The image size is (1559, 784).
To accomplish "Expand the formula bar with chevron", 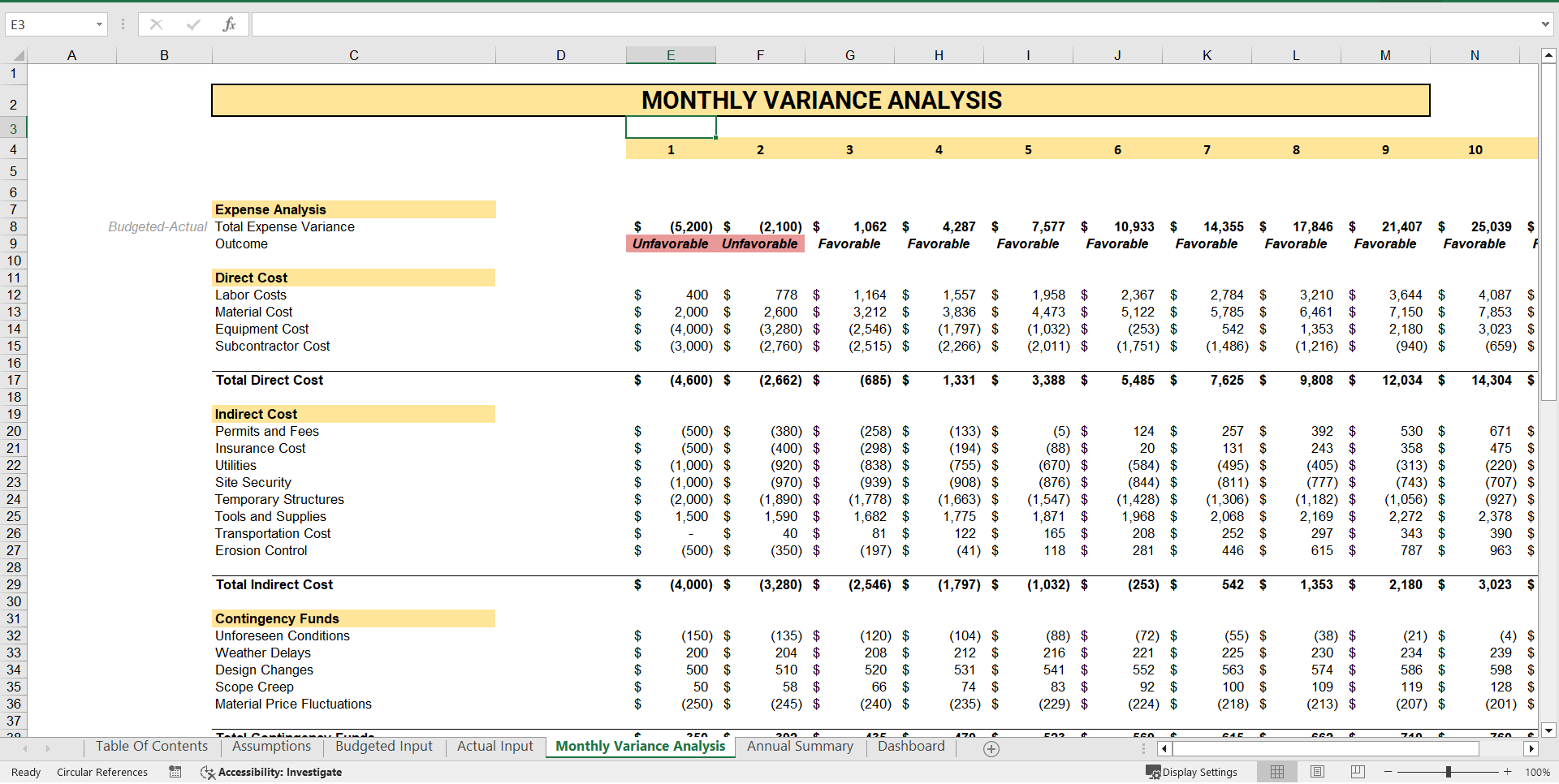I will click(x=1545, y=24).
